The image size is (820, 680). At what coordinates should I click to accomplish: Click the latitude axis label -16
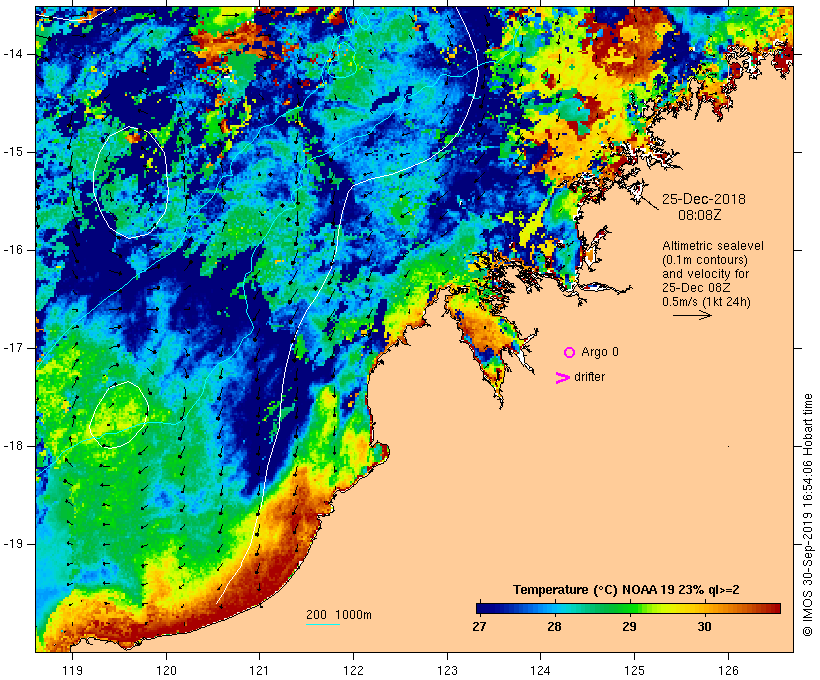point(13,250)
